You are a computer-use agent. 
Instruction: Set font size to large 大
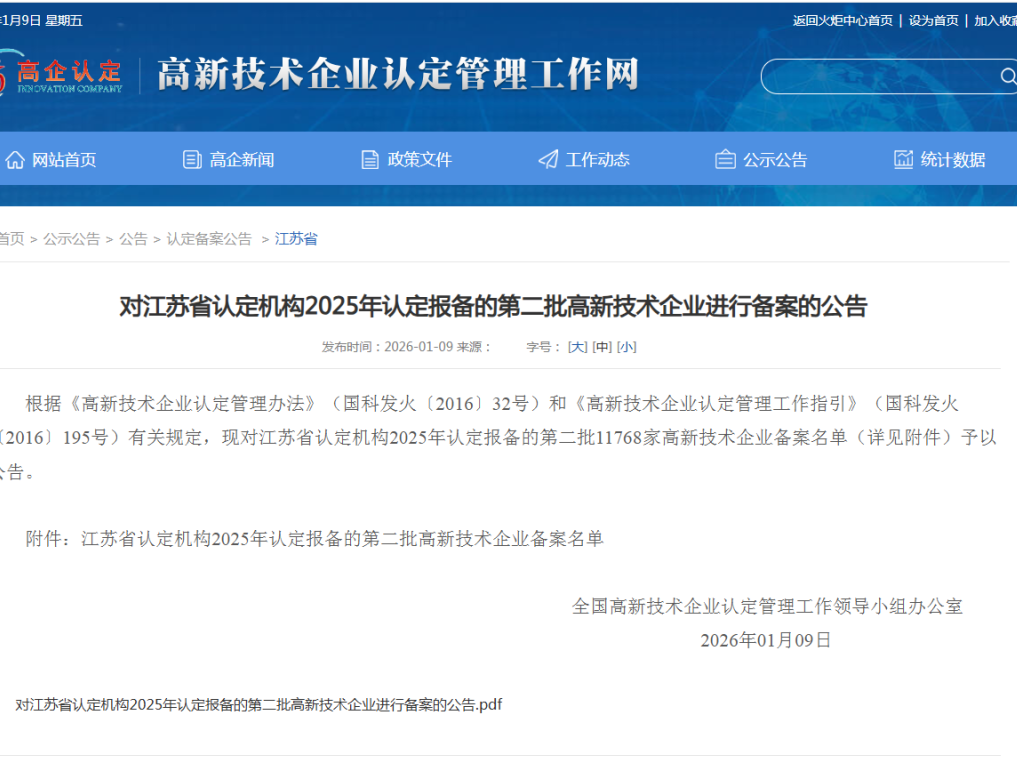[577, 347]
